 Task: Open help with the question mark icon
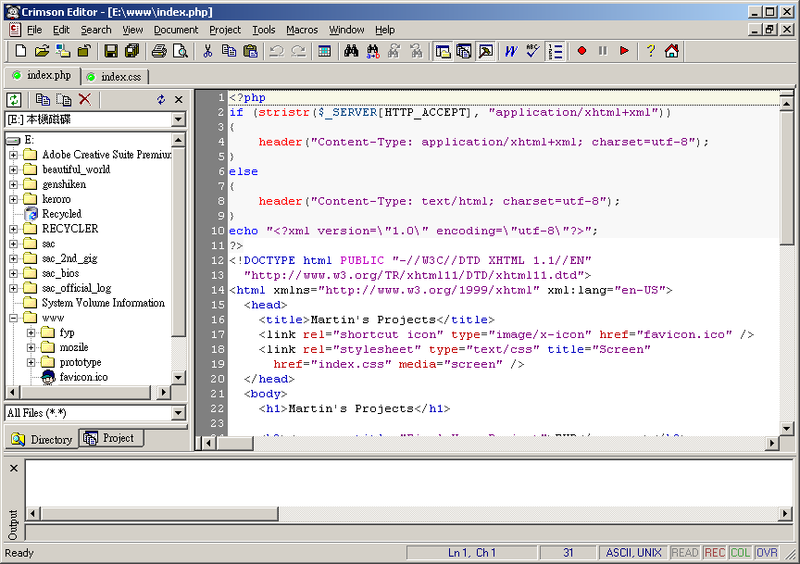[x=651, y=51]
